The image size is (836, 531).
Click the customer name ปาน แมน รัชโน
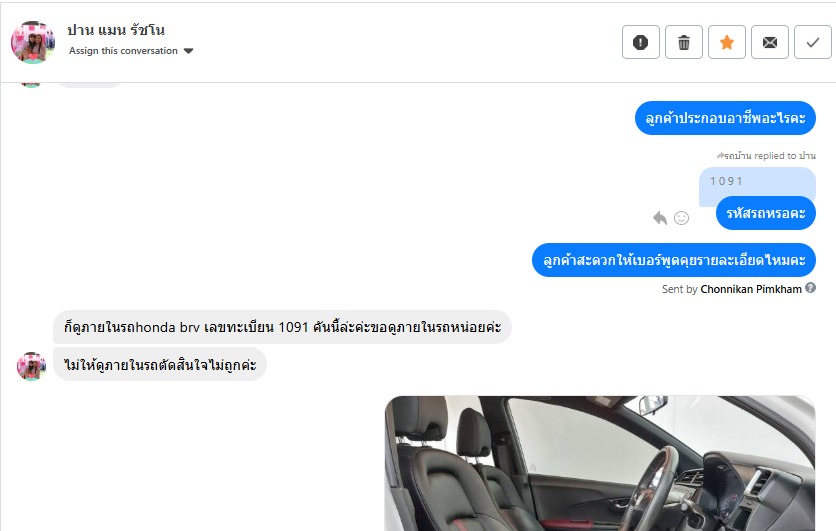(x=116, y=30)
